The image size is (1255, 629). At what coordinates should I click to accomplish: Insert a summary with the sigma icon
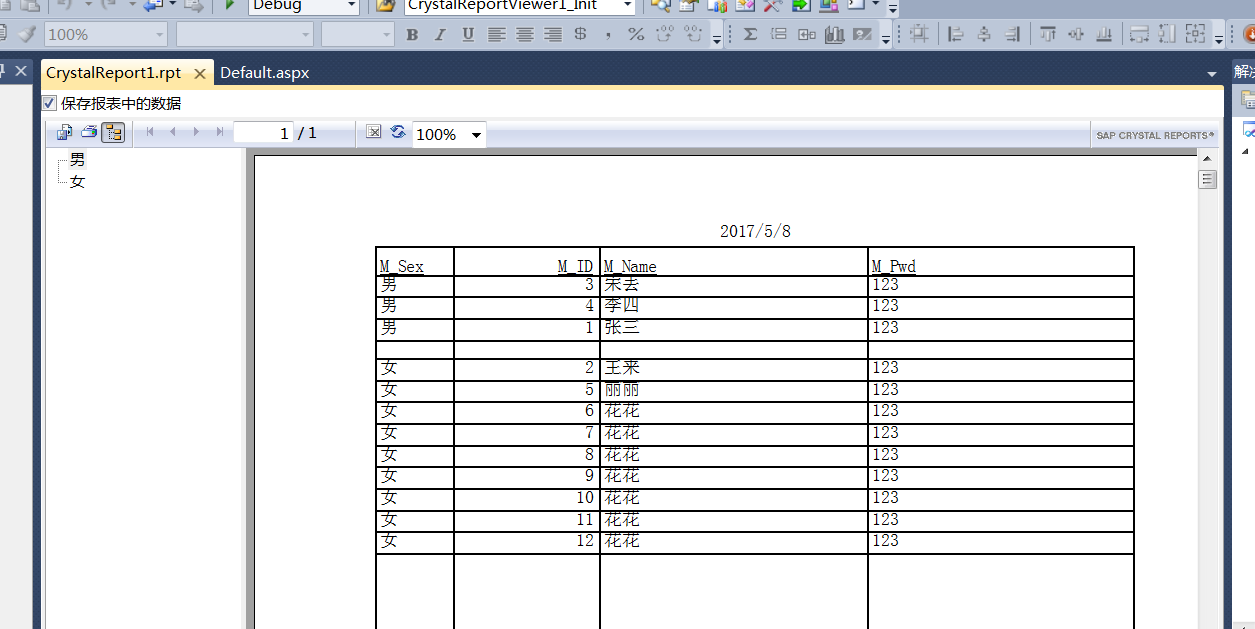[x=750, y=35]
